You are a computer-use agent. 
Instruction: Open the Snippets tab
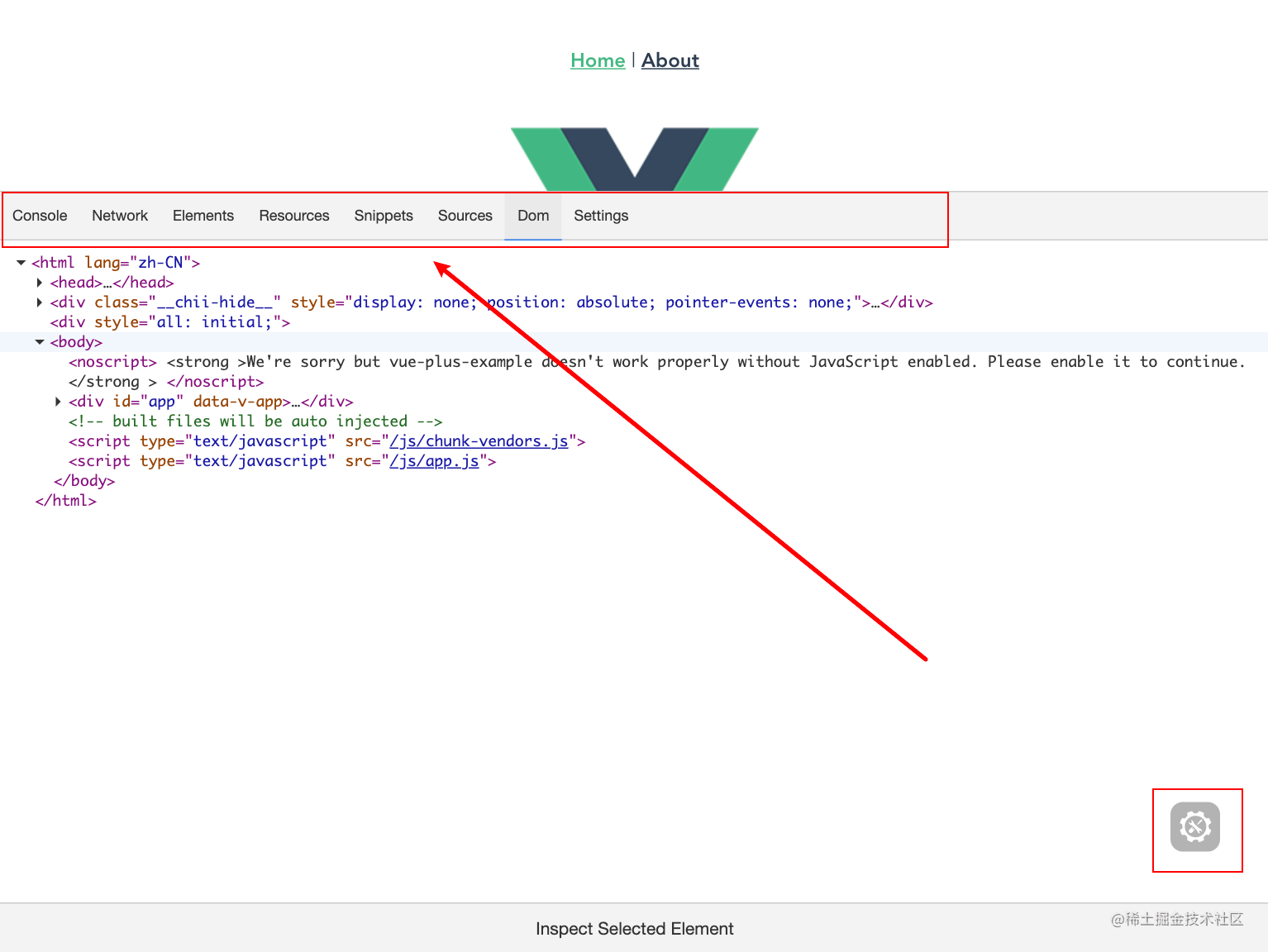(x=383, y=216)
